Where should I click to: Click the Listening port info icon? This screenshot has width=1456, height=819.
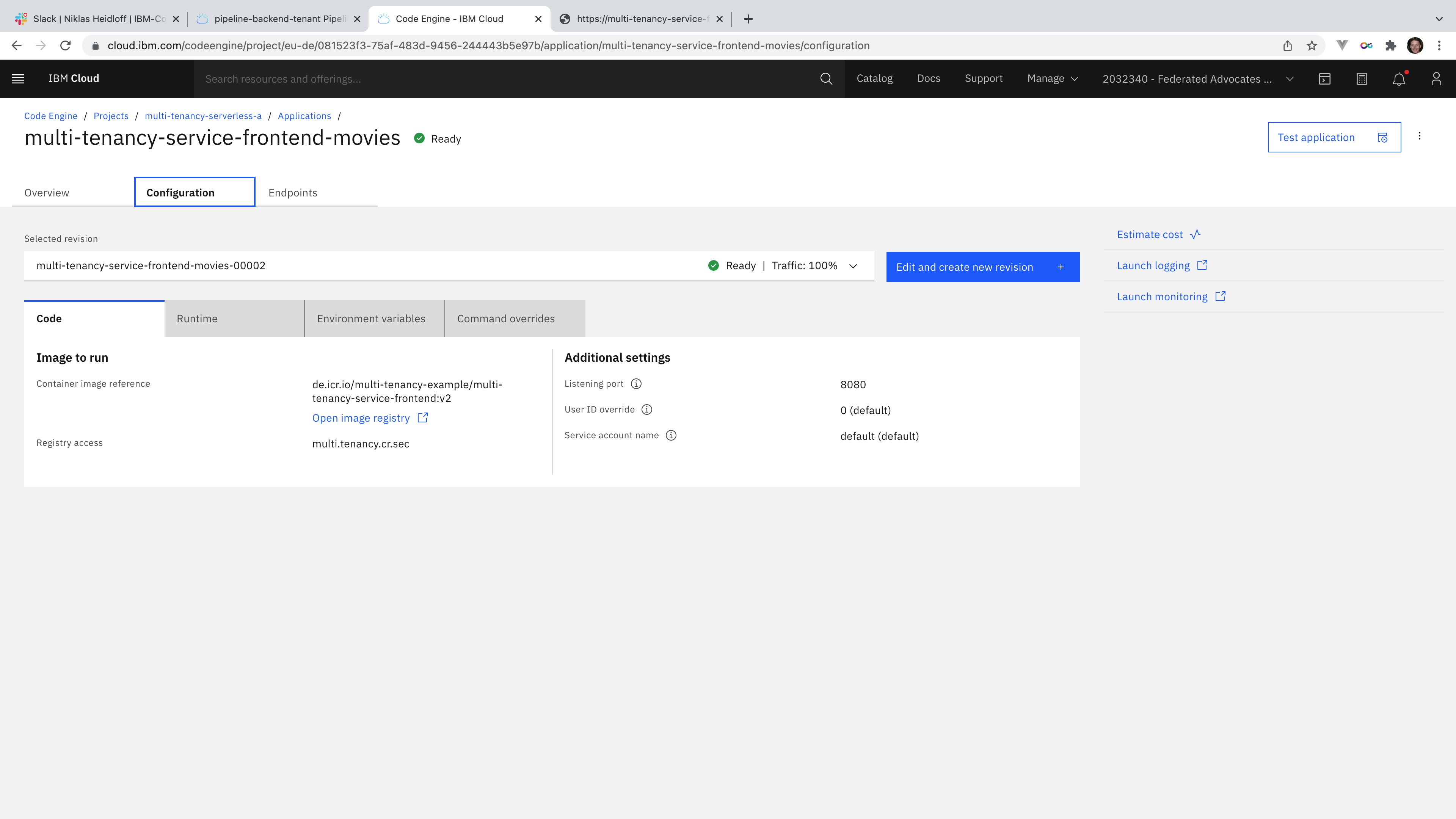(636, 384)
